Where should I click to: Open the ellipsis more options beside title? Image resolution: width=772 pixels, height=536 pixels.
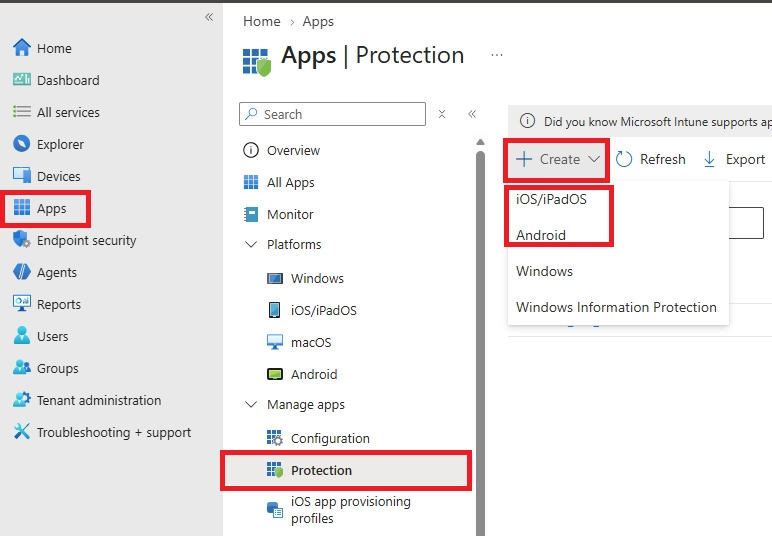tap(497, 55)
